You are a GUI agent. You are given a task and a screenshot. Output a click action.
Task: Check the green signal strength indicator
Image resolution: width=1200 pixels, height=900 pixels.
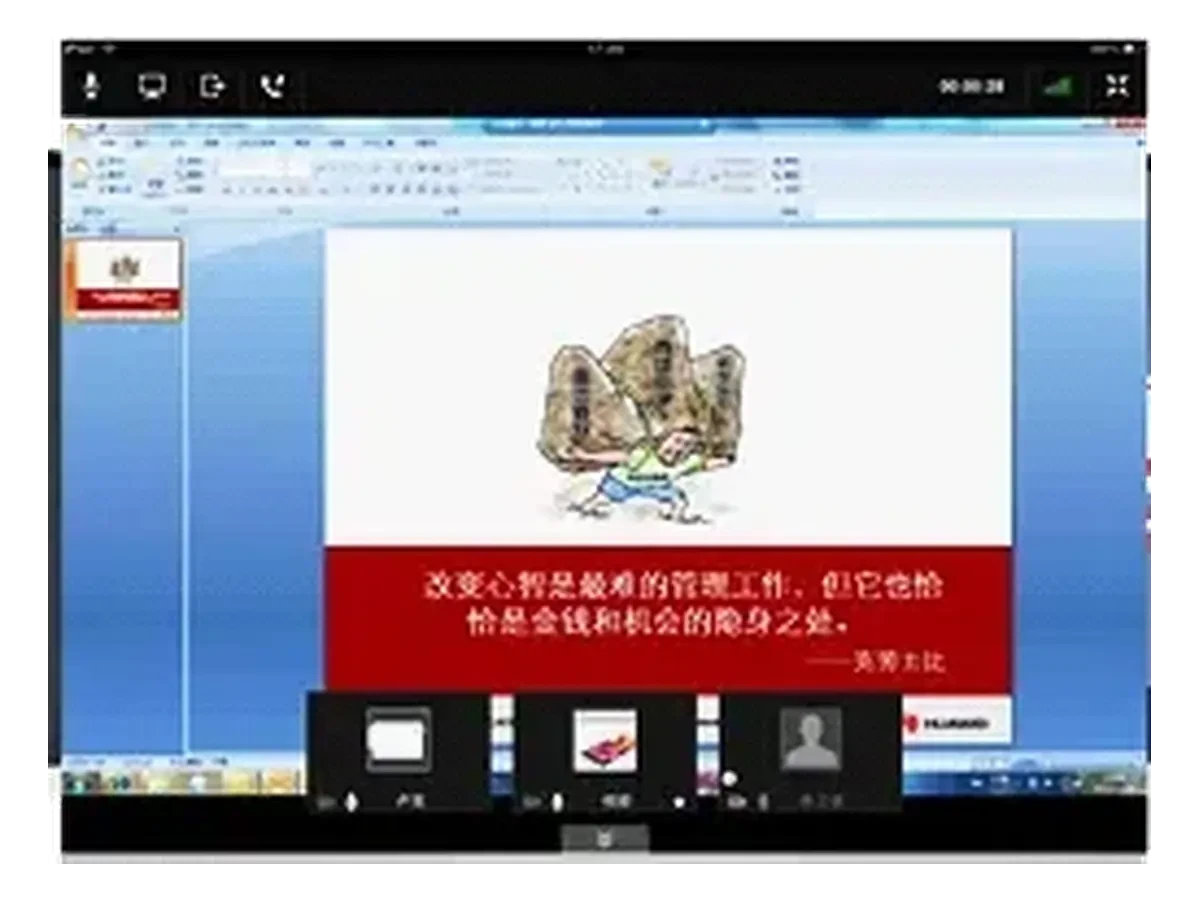(1057, 87)
